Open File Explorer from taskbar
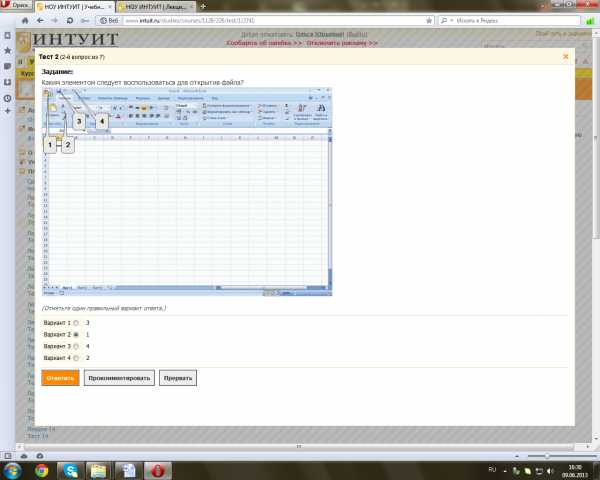Viewport: 600px width, 480px height. (x=99, y=471)
